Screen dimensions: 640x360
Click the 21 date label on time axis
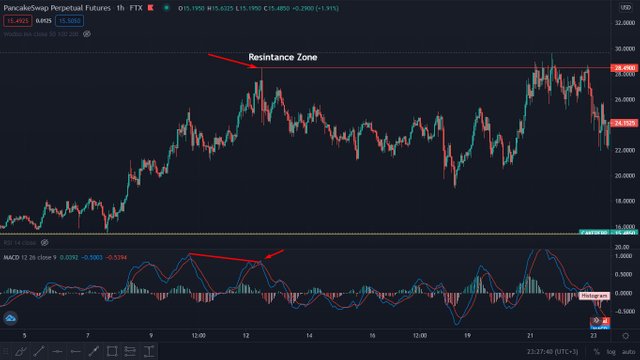click(x=530, y=336)
